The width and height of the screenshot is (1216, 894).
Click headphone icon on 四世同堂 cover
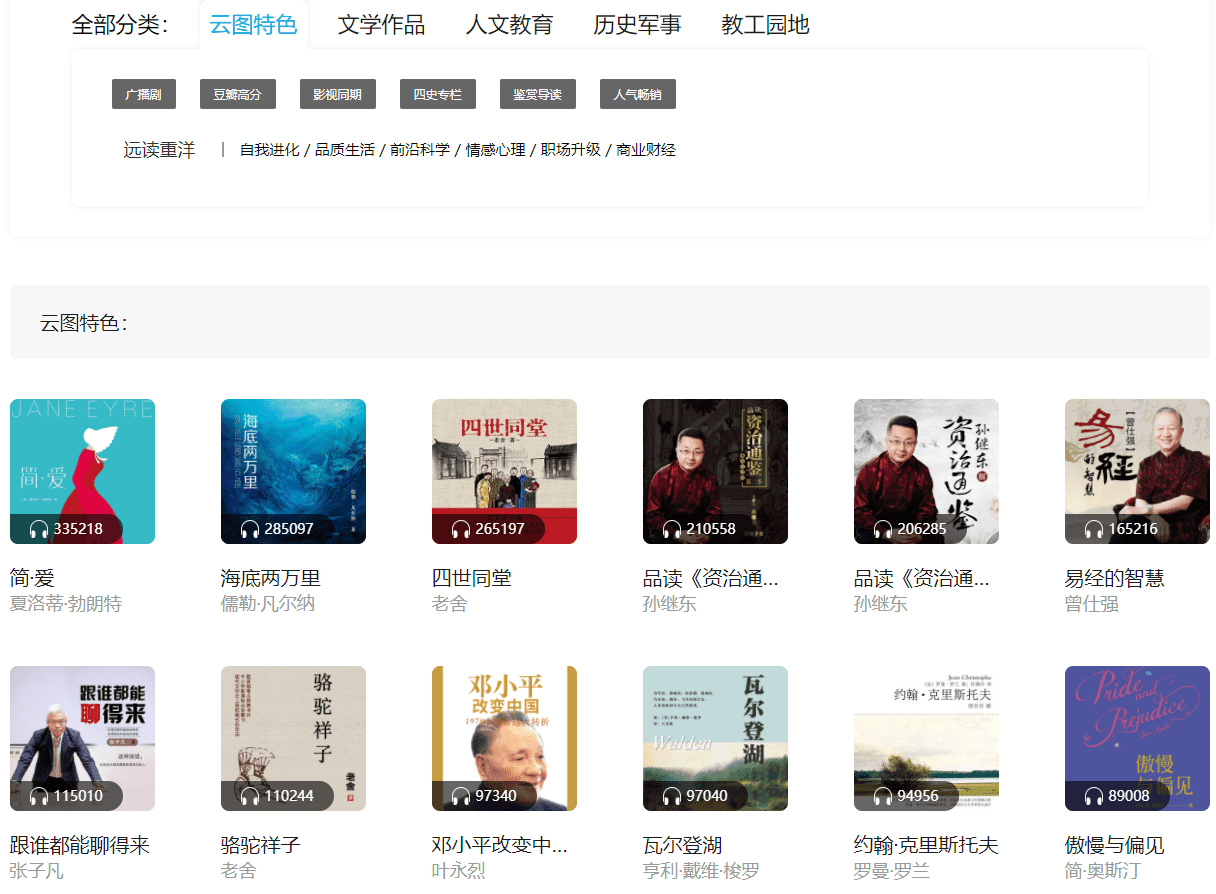point(461,529)
